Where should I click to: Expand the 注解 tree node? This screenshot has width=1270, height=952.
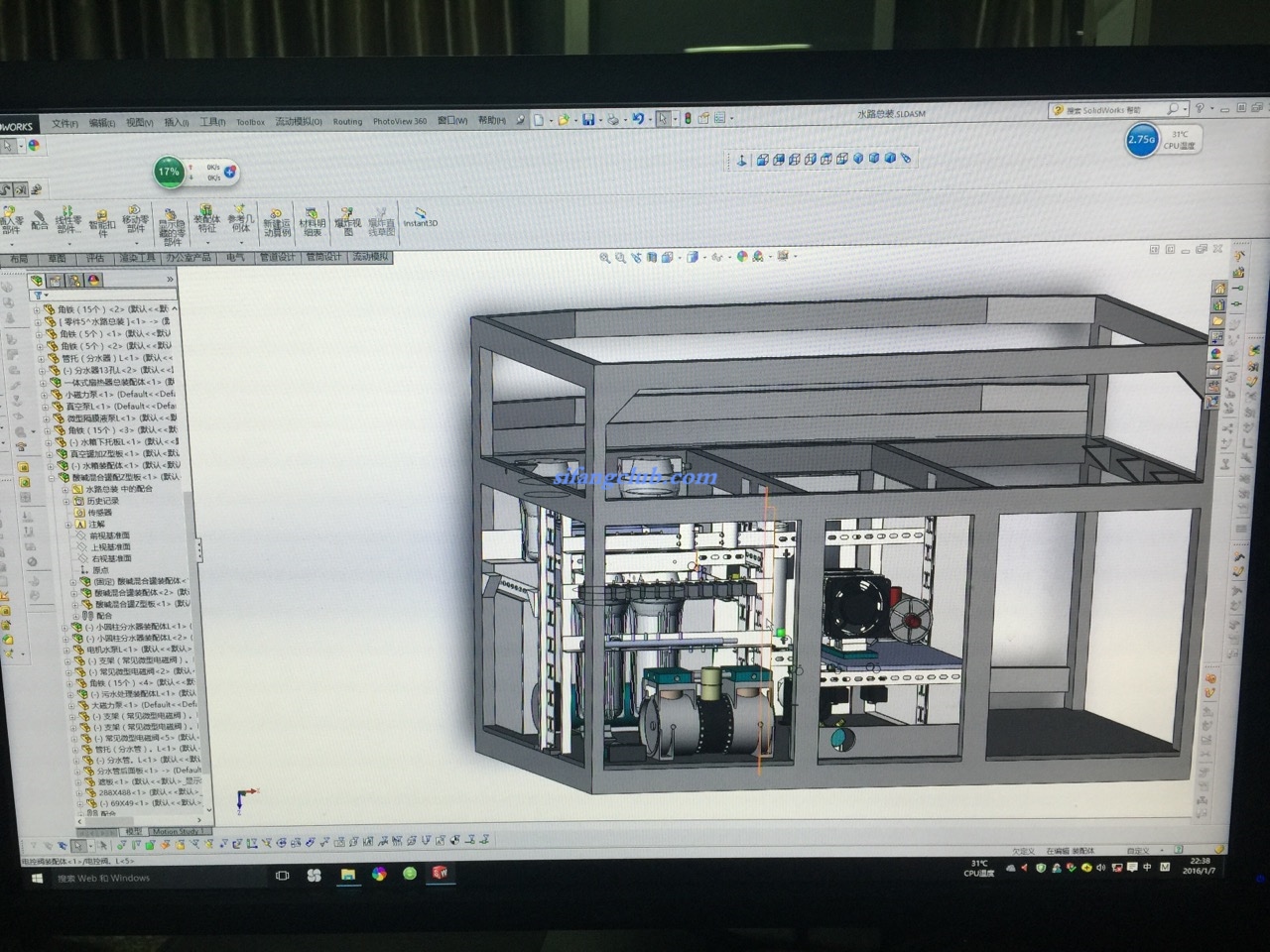tap(68, 525)
